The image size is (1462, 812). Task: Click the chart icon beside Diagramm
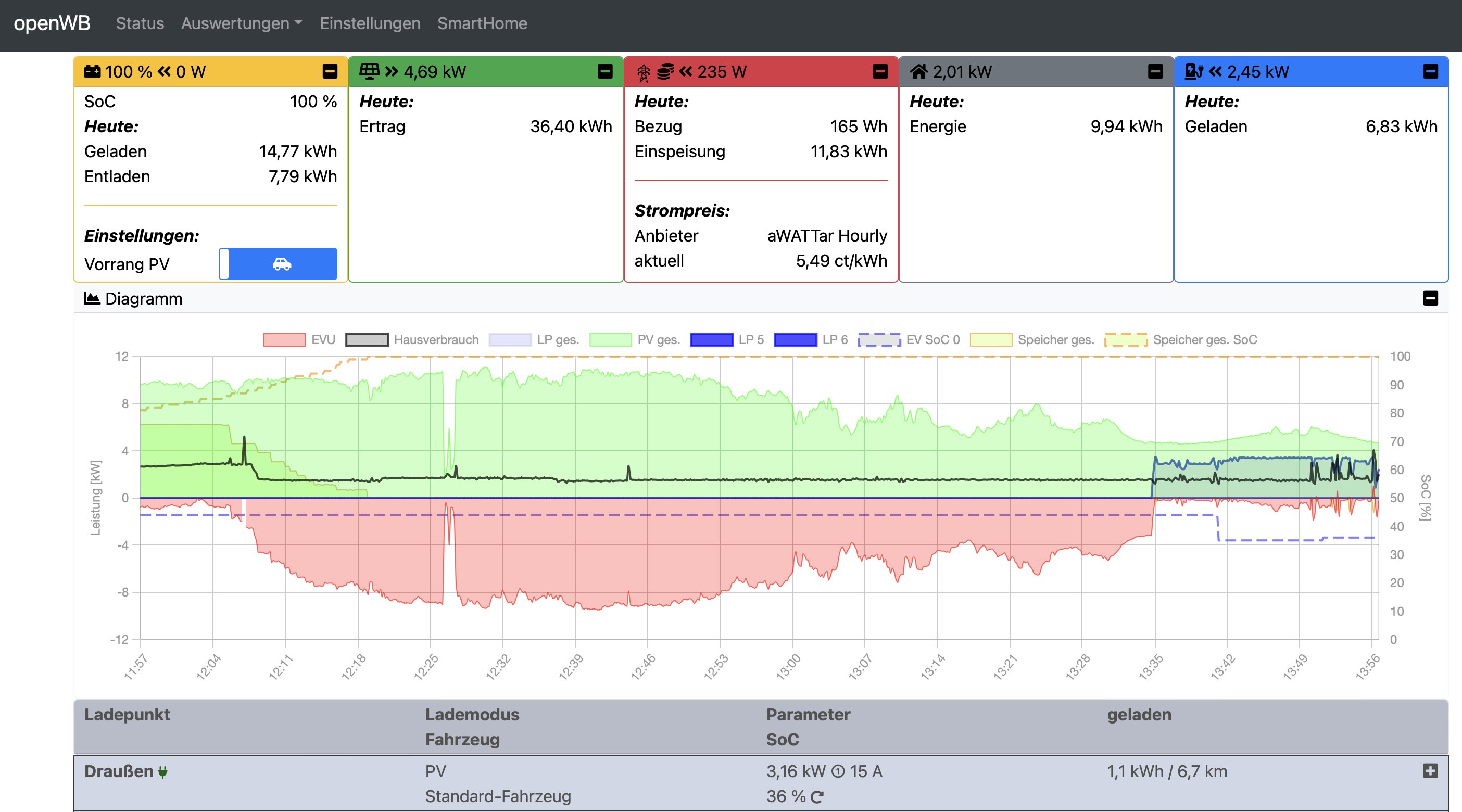(x=92, y=298)
